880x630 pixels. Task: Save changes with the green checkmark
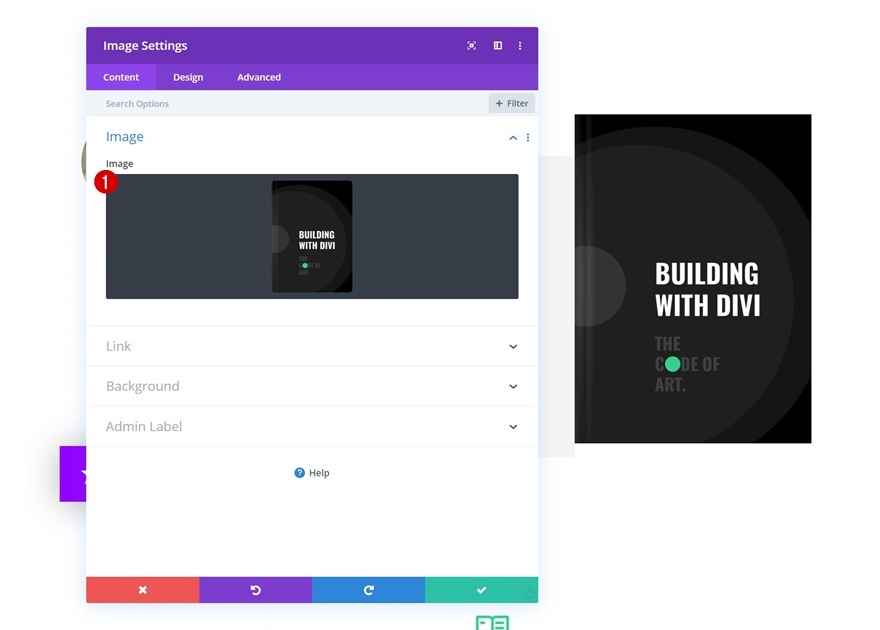(x=481, y=590)
